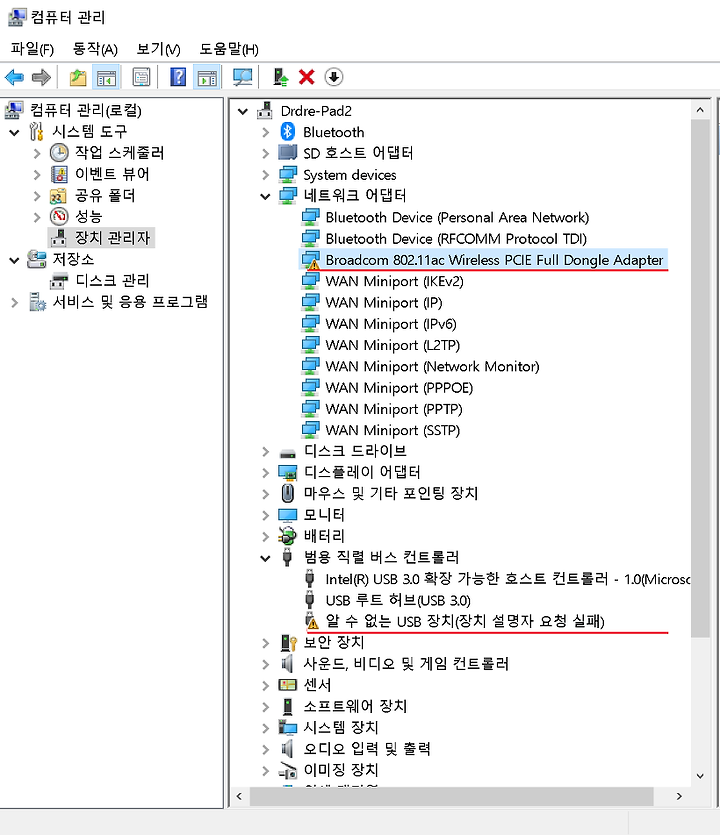720x835 pixels.
Task: Open the 도움말(H) menu
Action: (228, 49)
